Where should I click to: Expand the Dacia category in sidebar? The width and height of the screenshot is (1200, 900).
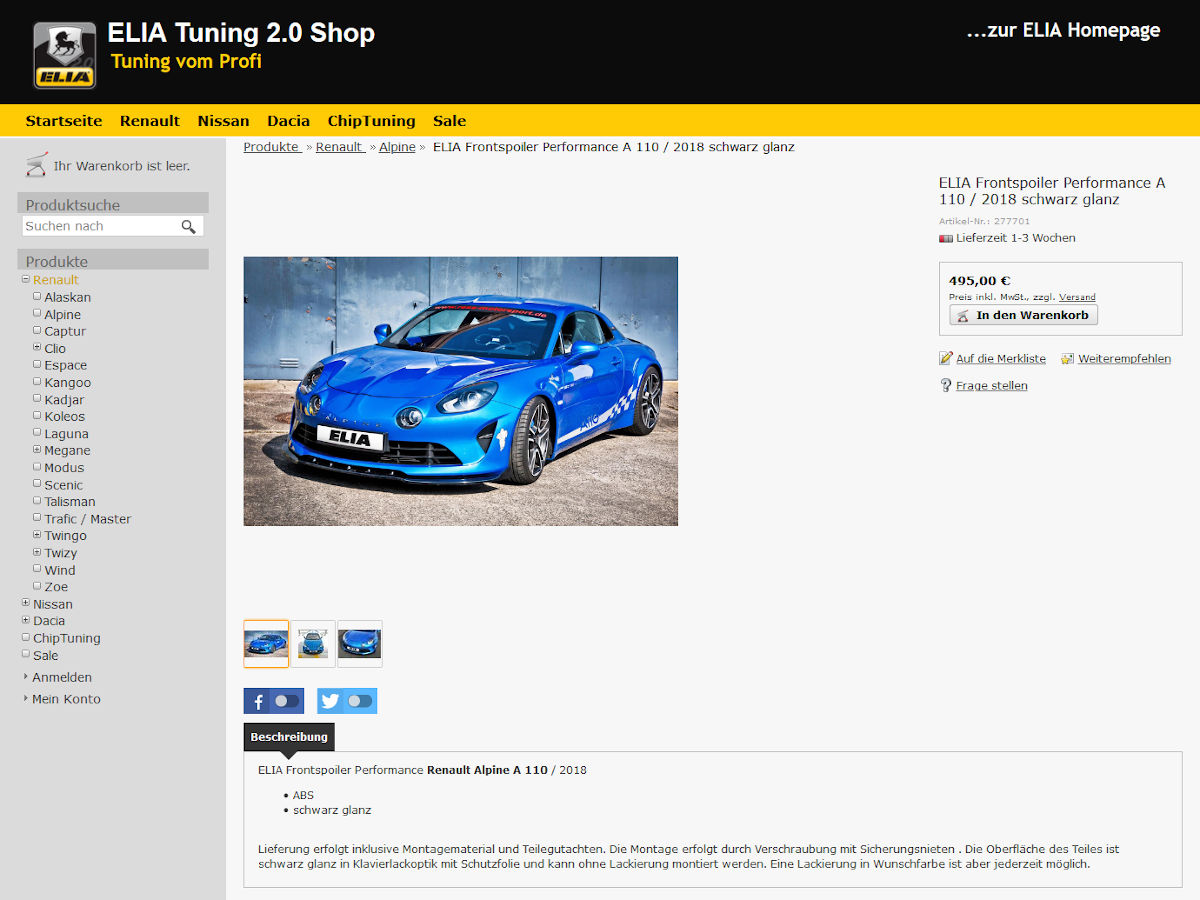[x=26, y=620]
